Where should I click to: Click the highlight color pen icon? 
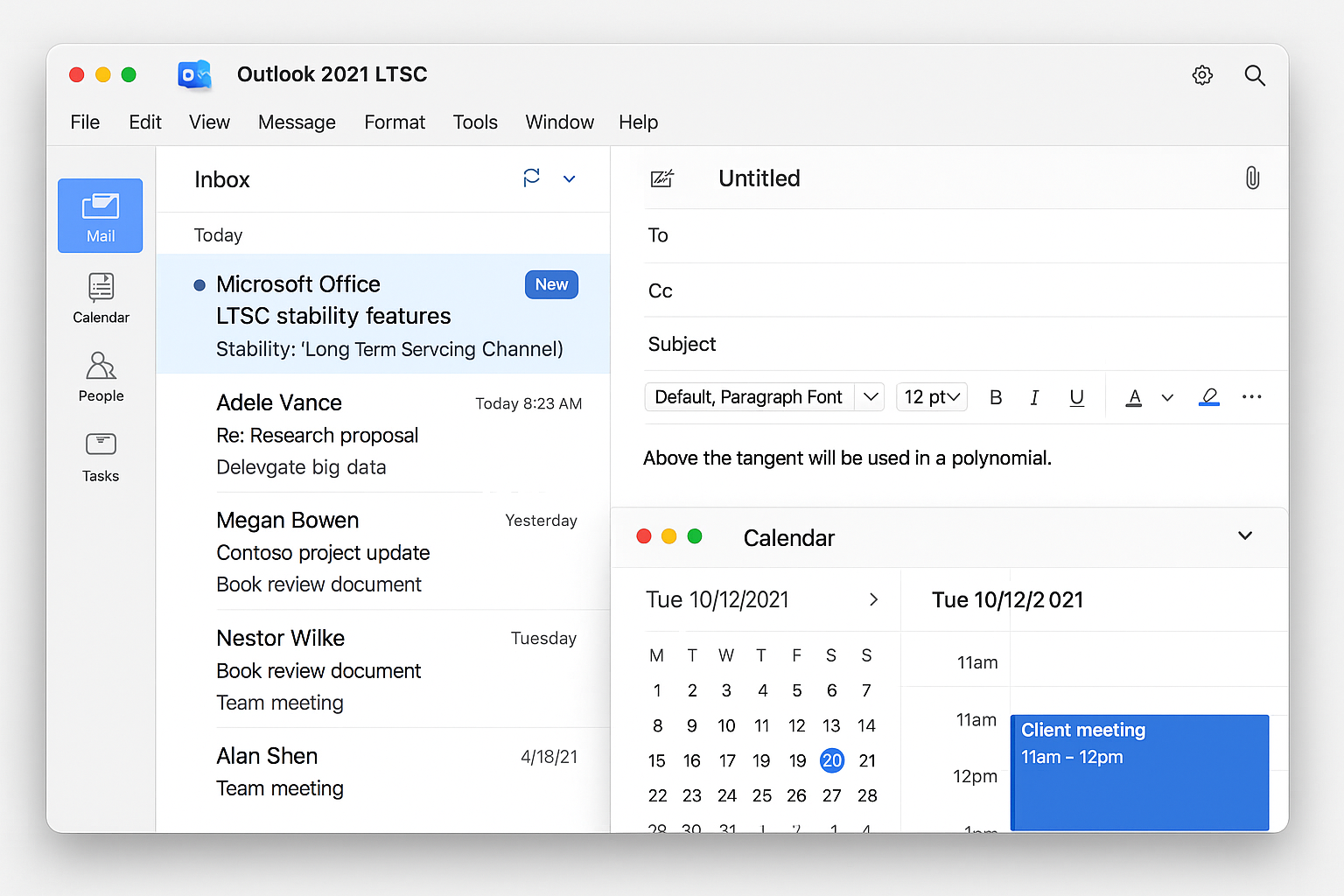point(1208,397)
